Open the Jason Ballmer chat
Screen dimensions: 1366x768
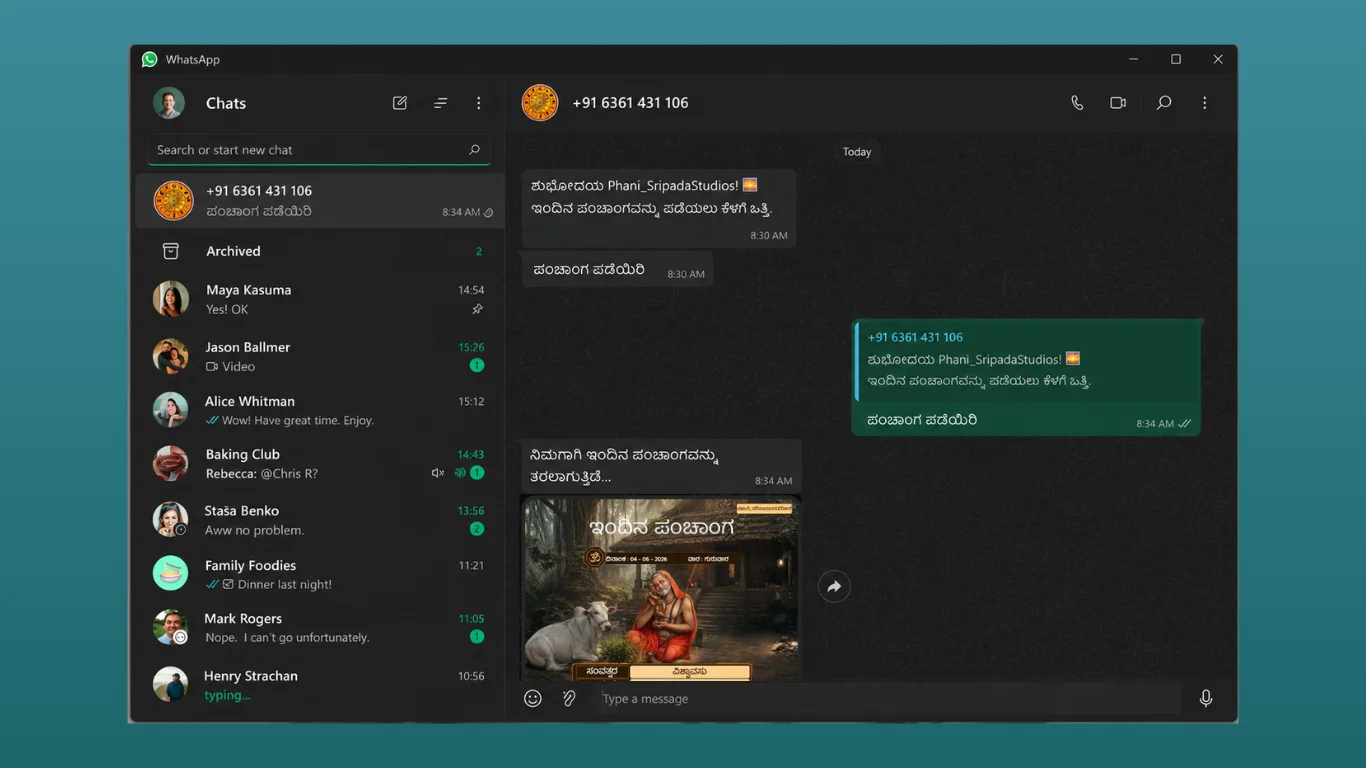tap(320, 356)
